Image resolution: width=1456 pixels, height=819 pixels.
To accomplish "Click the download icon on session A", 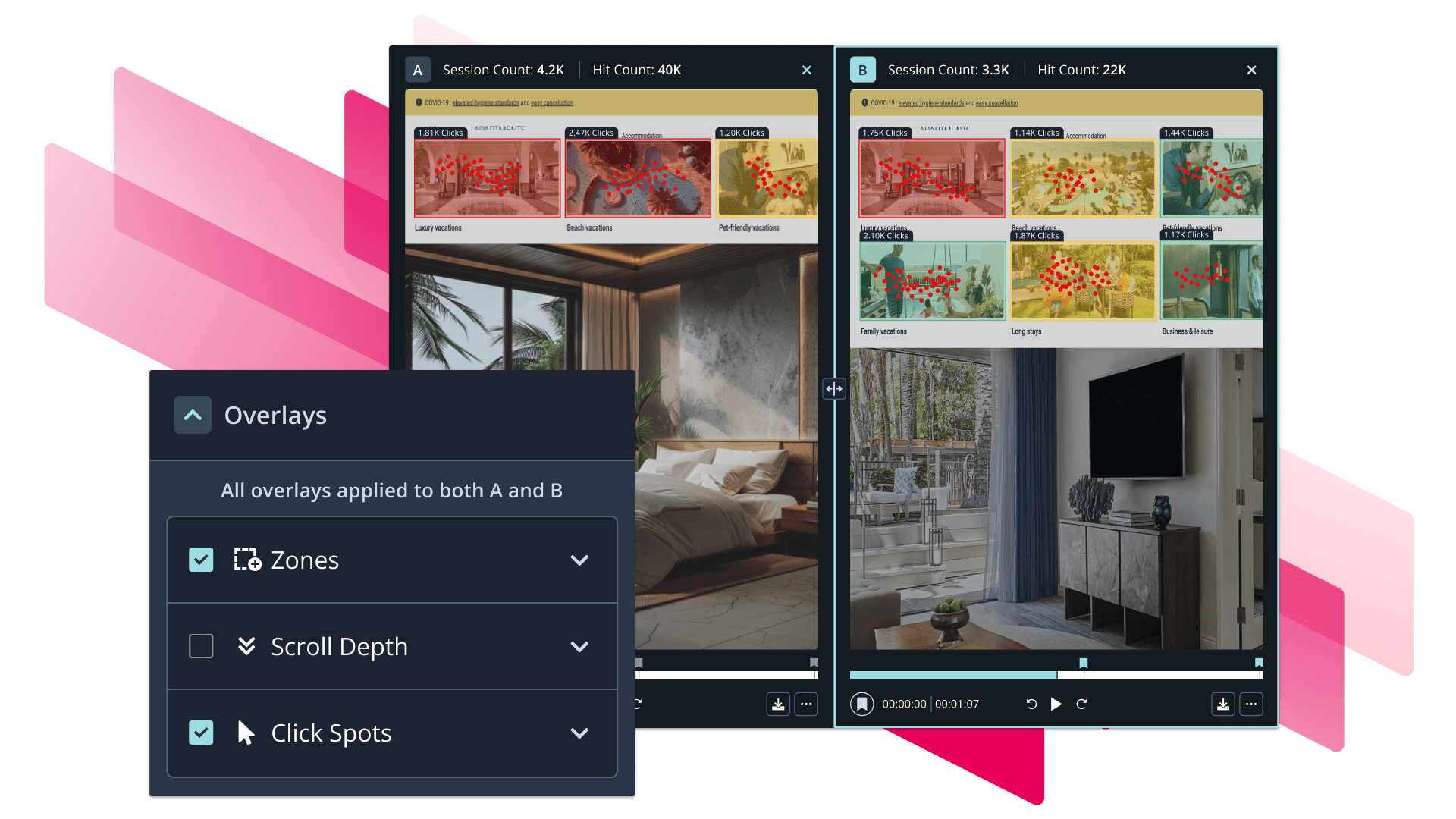I will click(x=778, y=704).
